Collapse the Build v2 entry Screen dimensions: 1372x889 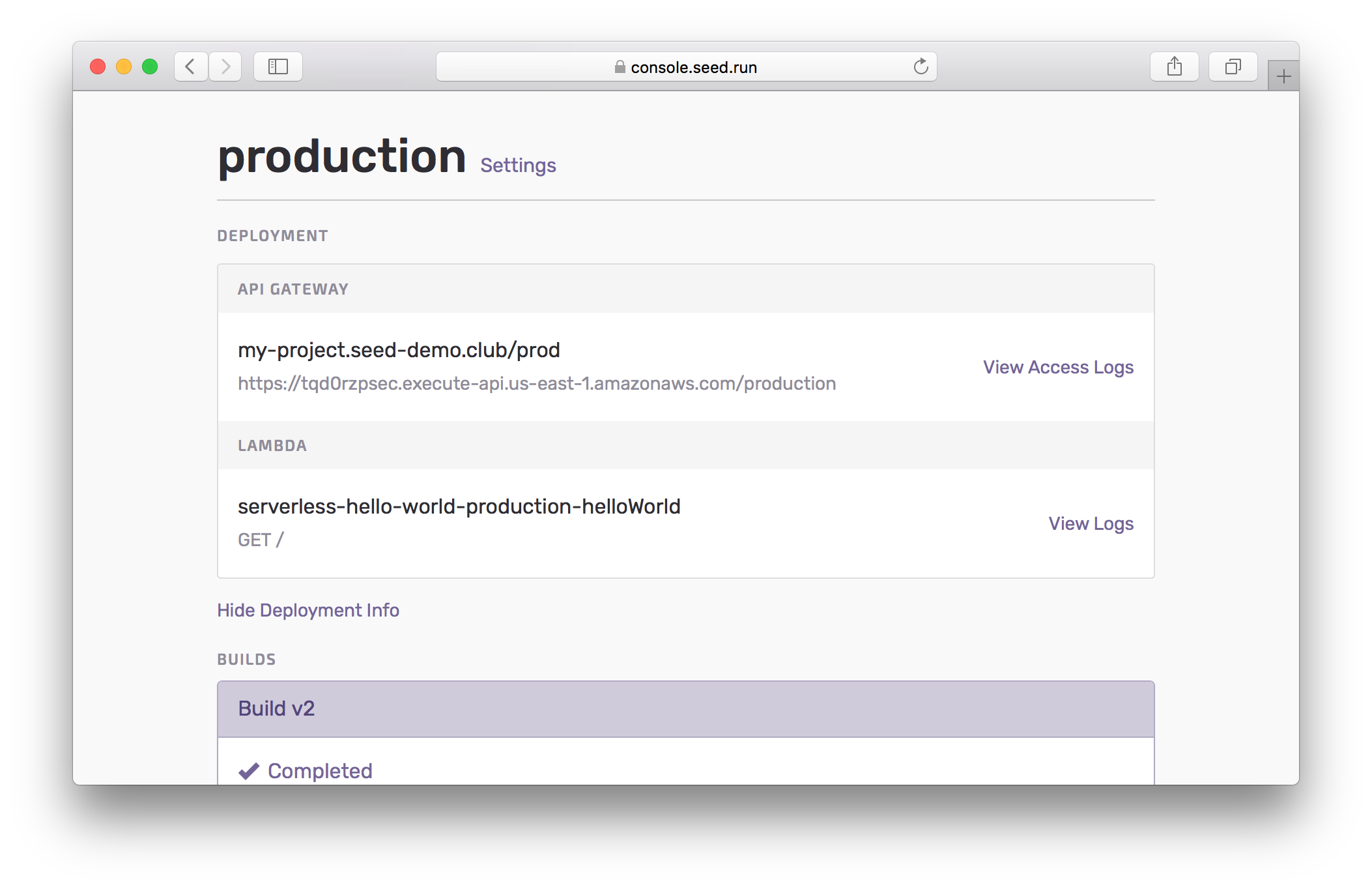276,708
